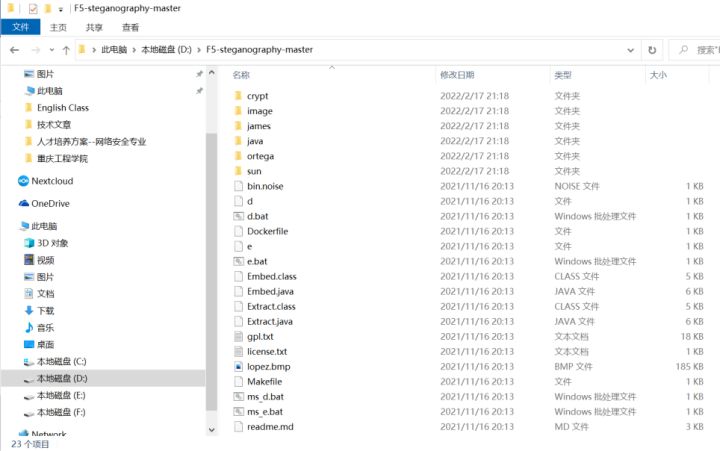The height and width of the screenshot is (451, 720).
Task: Switch to the 查看 ribbon tab
Action: click(x=130, y=28)
